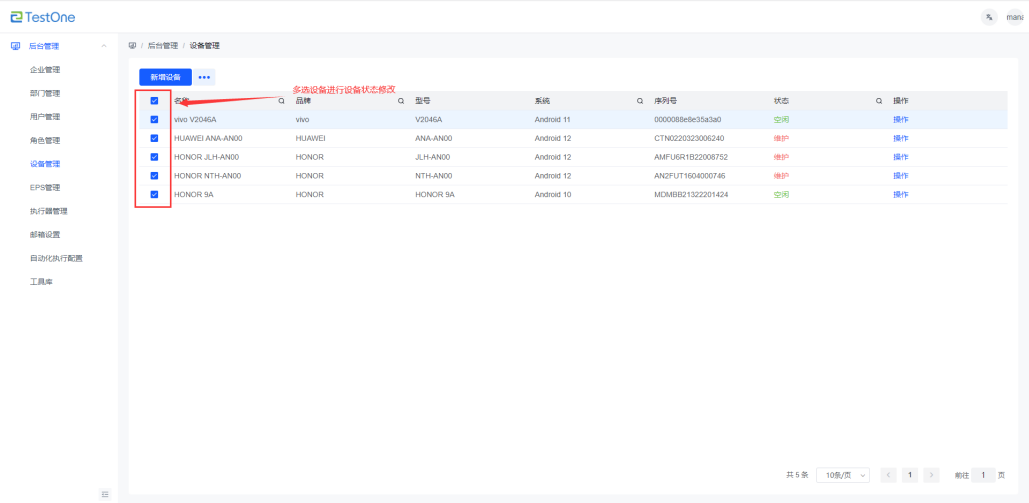The image size is (1029, 503).
Task: Click the home monitor icon in breadcrumb
Action: (x=133, y=46)
